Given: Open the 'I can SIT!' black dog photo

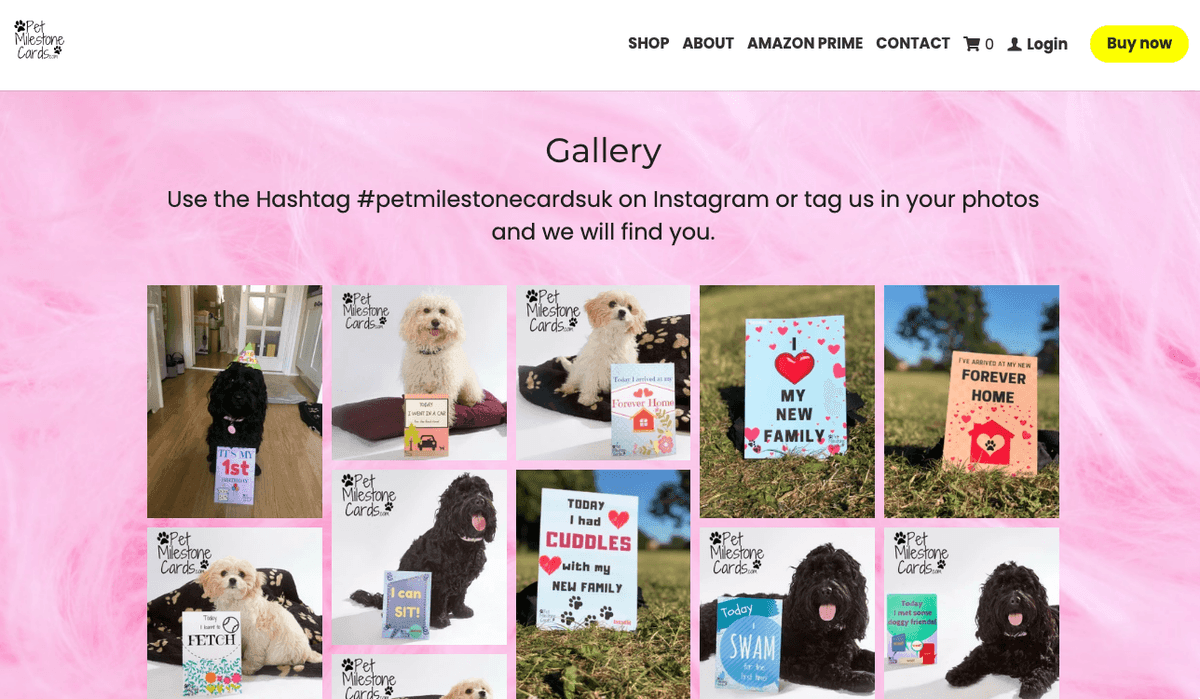Looking at the screenshot, I should click(x=419, y=557).
